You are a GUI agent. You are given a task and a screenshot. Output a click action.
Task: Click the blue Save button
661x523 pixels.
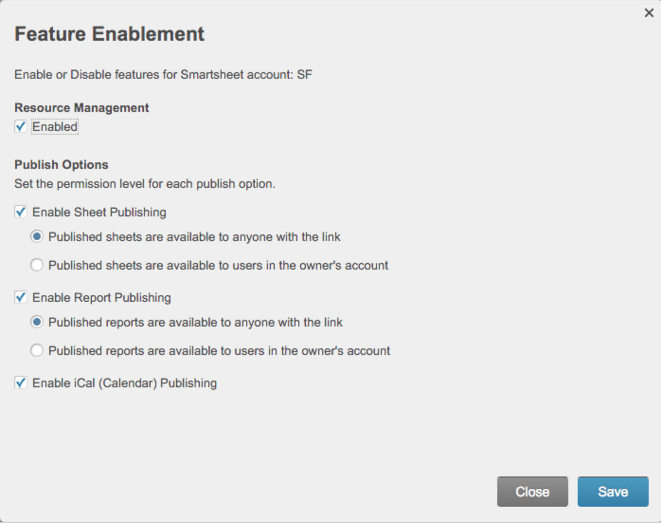(x=612, y=491)
